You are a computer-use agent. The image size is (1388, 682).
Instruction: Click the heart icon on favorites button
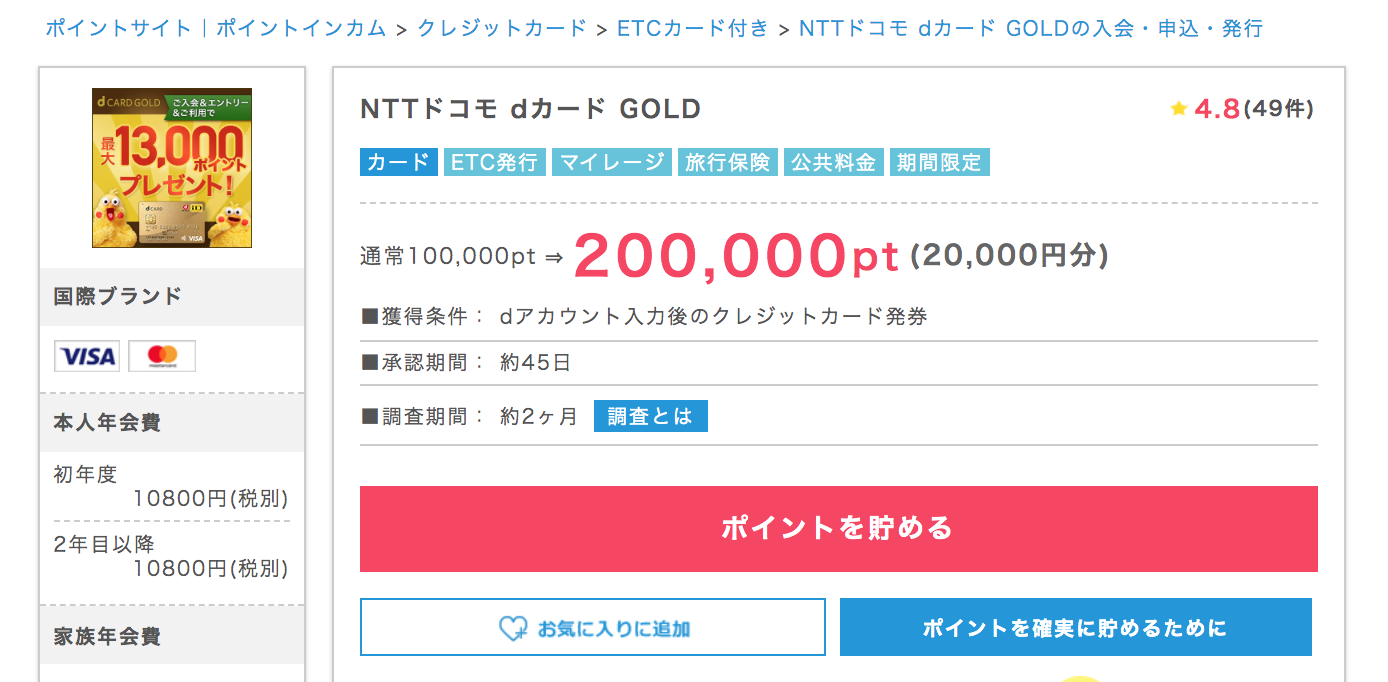[x=512, y=628]
